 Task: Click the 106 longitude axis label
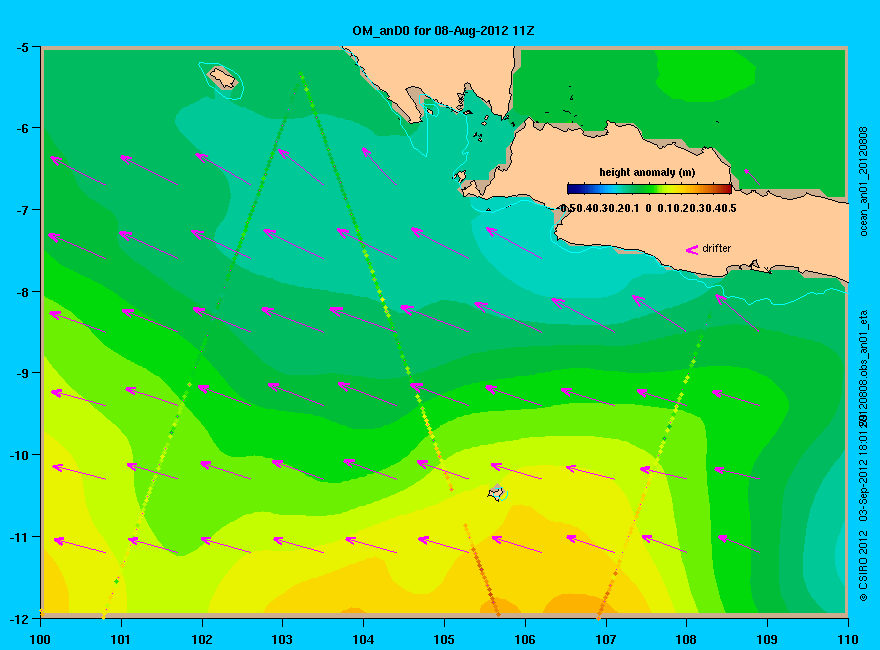(525, 639)
